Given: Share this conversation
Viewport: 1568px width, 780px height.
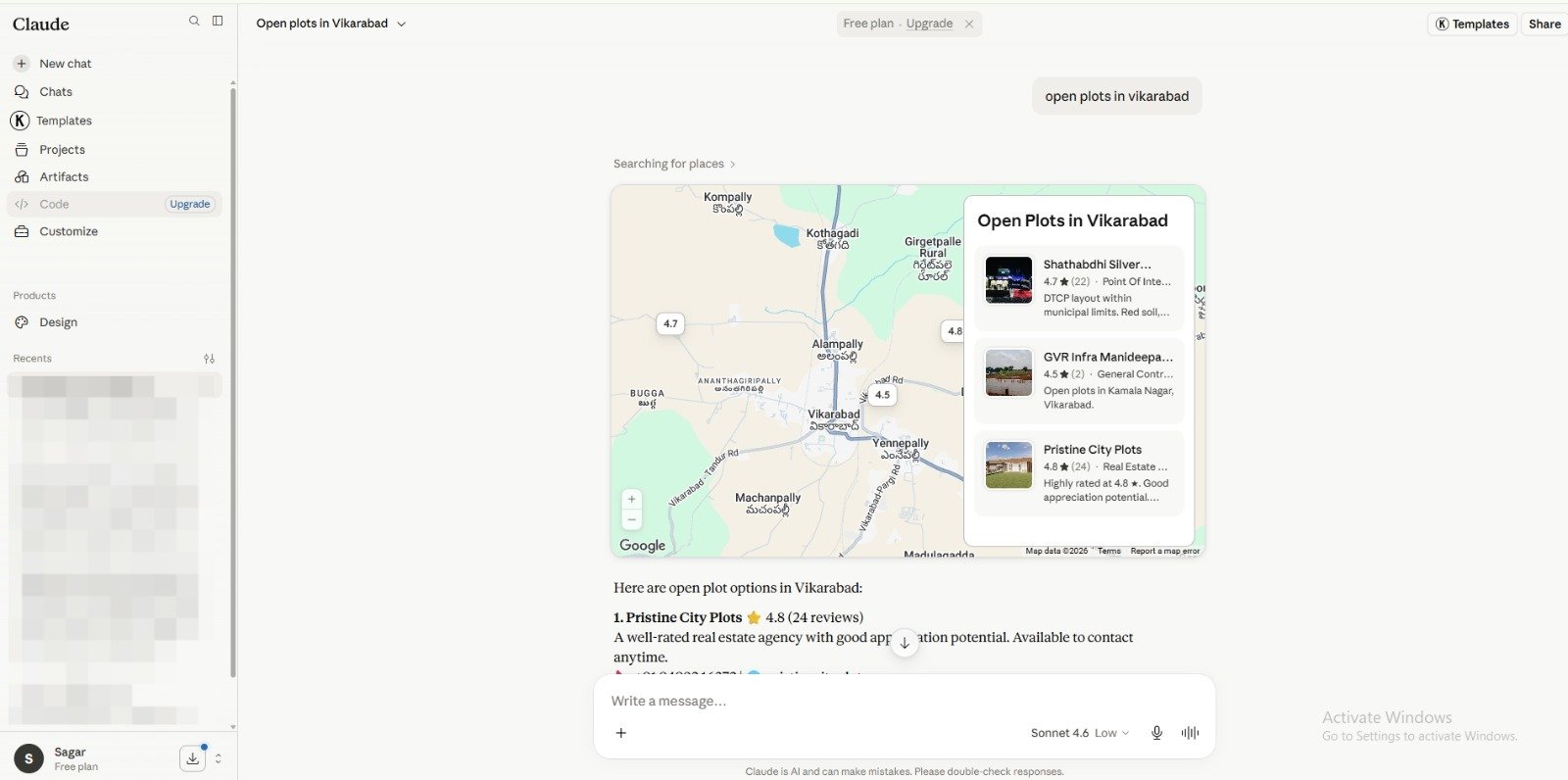Looking at the screenshot, I should click(x=1544, y=24).
